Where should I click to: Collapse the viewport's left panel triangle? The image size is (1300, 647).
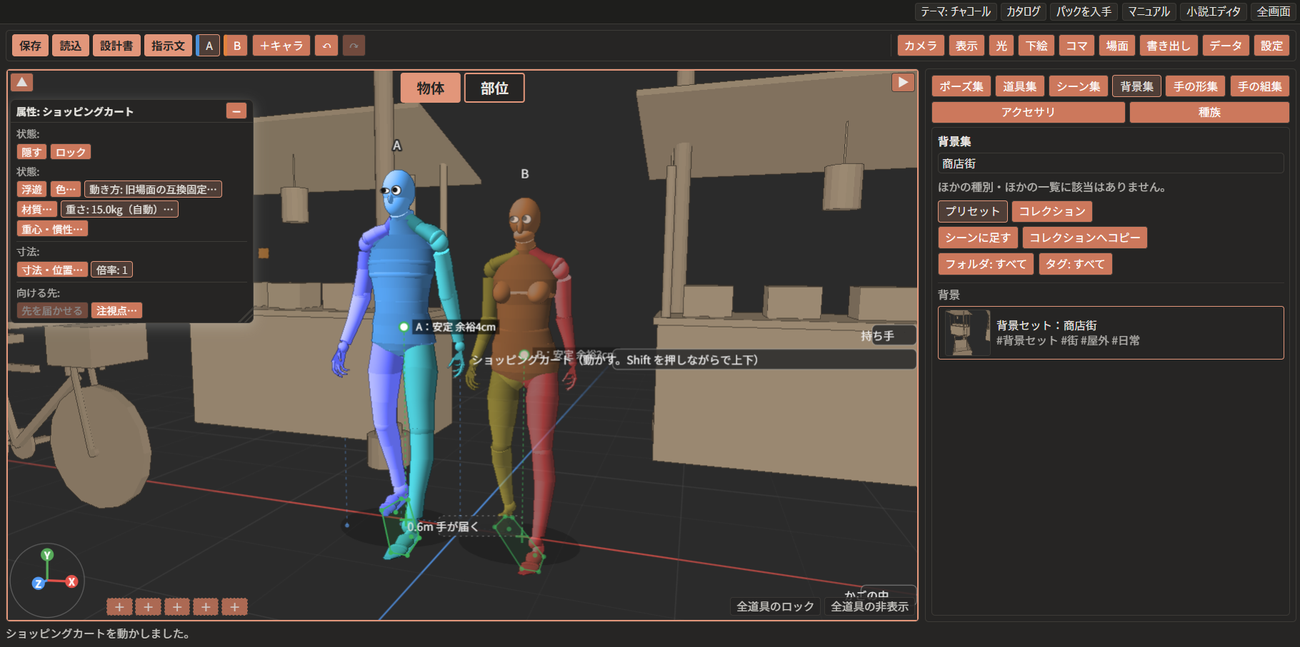coord(22,82)
